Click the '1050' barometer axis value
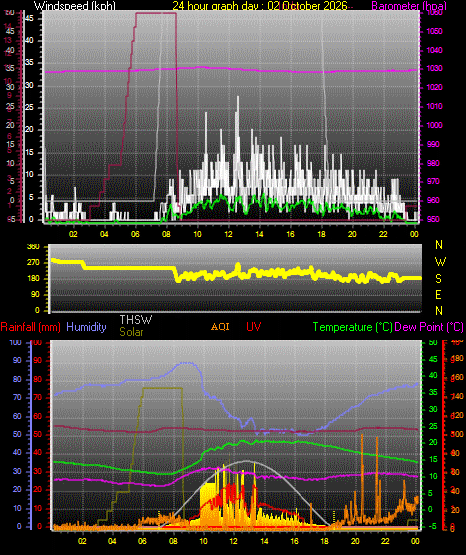 (434, 31)
